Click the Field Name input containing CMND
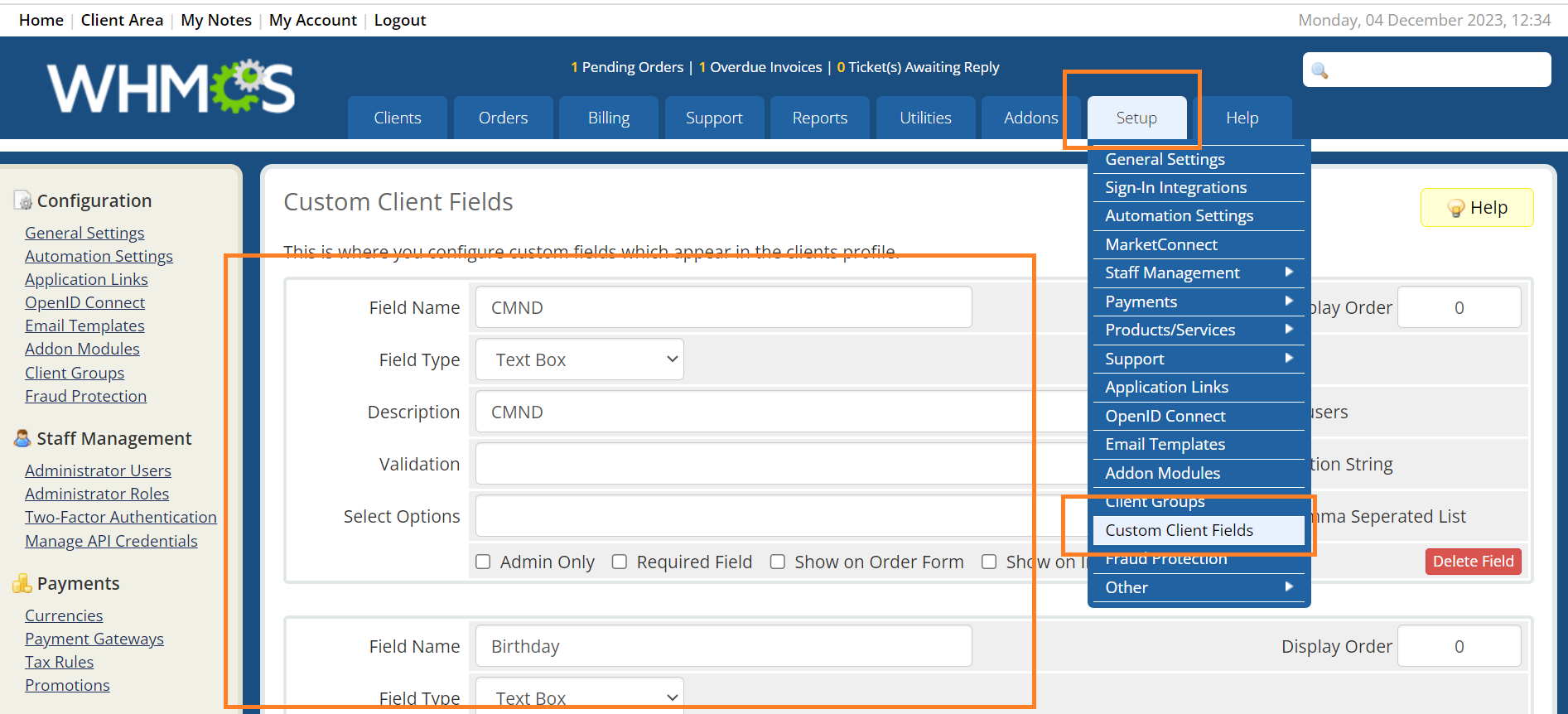This screenshot has width=1568, height=714. point(724,307)
